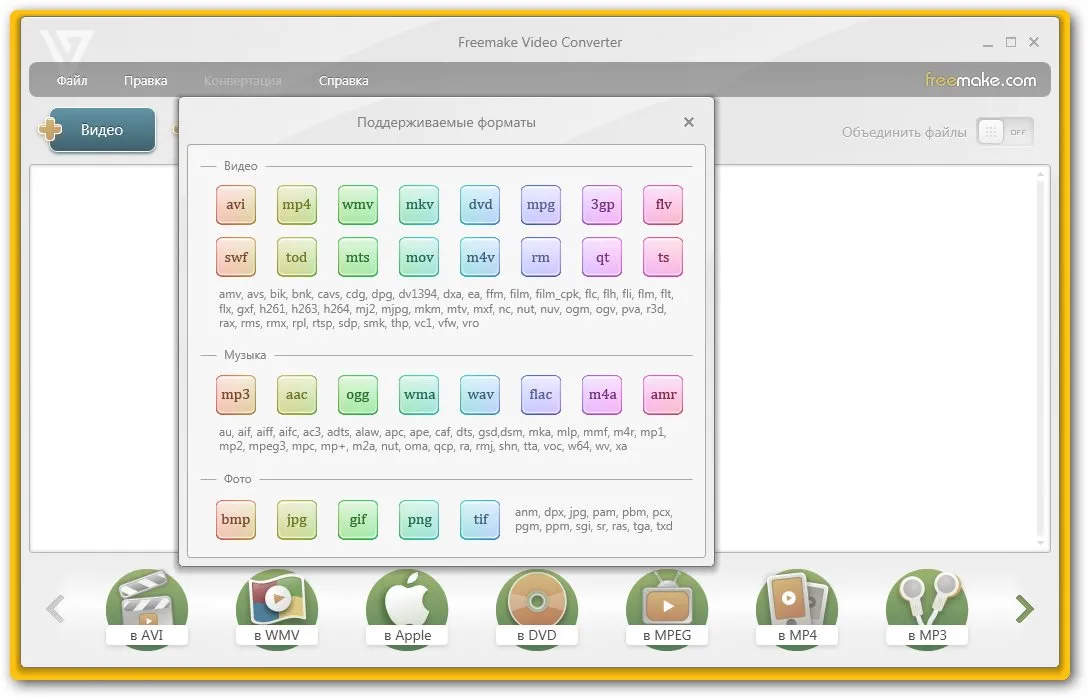Choose the в WMV output button
Image resolution: width=1088 pixels, height=698 pixels.
277,609
